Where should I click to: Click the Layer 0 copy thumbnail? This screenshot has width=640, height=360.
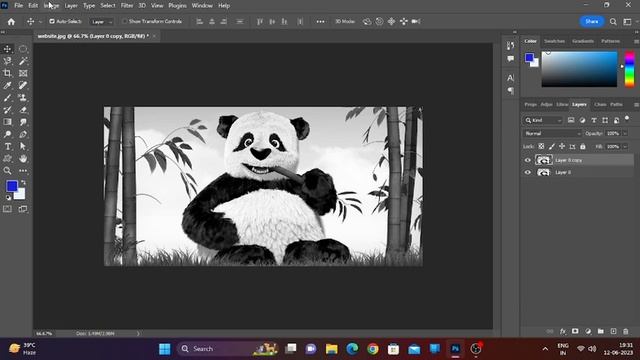point(543,160)
